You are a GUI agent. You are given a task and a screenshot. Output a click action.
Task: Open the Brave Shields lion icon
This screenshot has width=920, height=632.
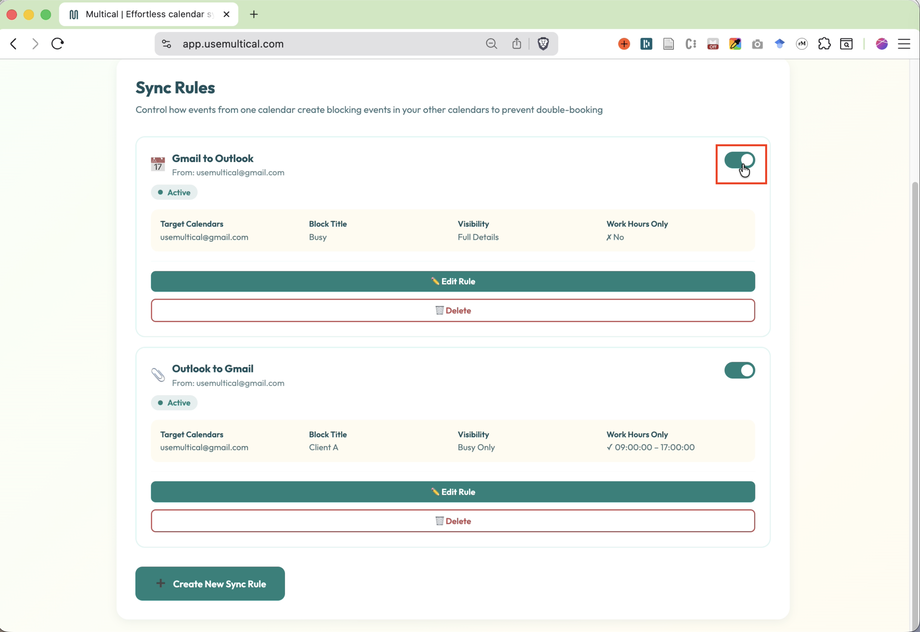click(x=543, y=44)
